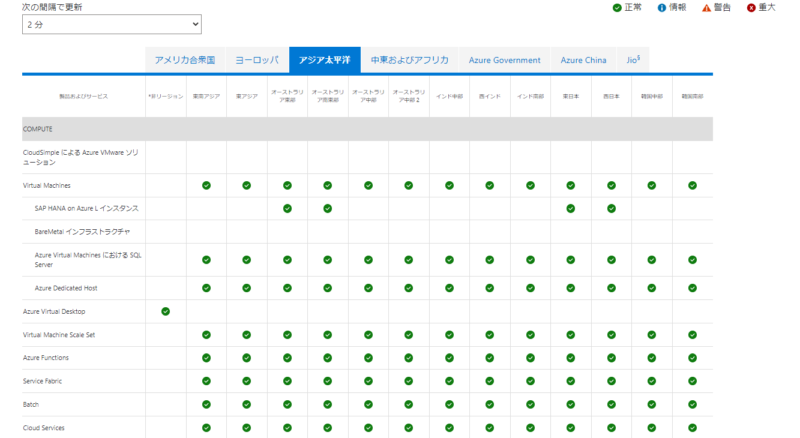Click the Virtual Machines row label

click(x=46, y=185)
